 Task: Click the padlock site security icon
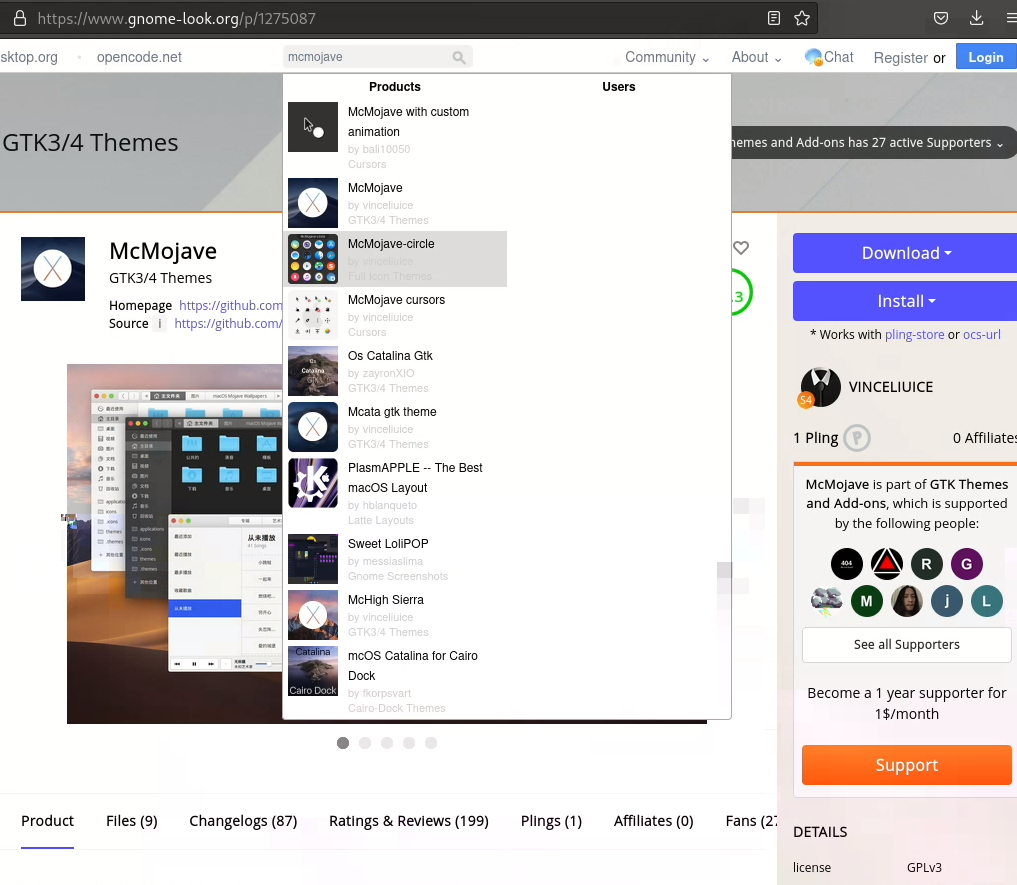point(20,18)
